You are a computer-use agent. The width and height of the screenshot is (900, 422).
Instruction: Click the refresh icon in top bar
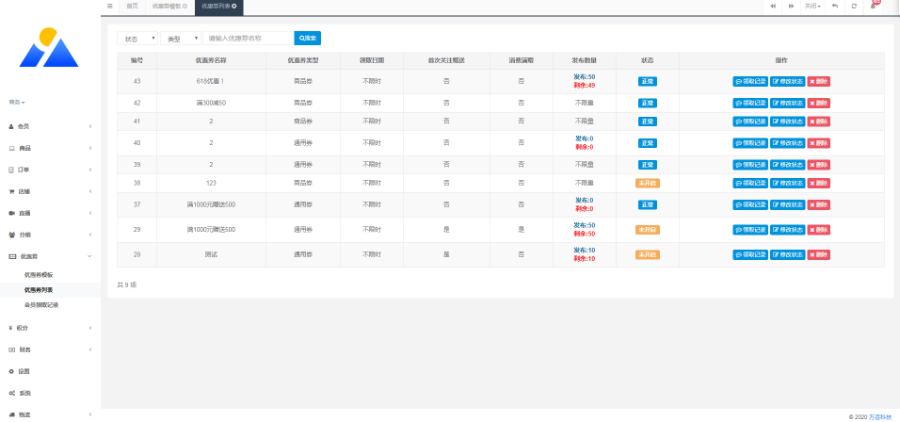[853, 6]
